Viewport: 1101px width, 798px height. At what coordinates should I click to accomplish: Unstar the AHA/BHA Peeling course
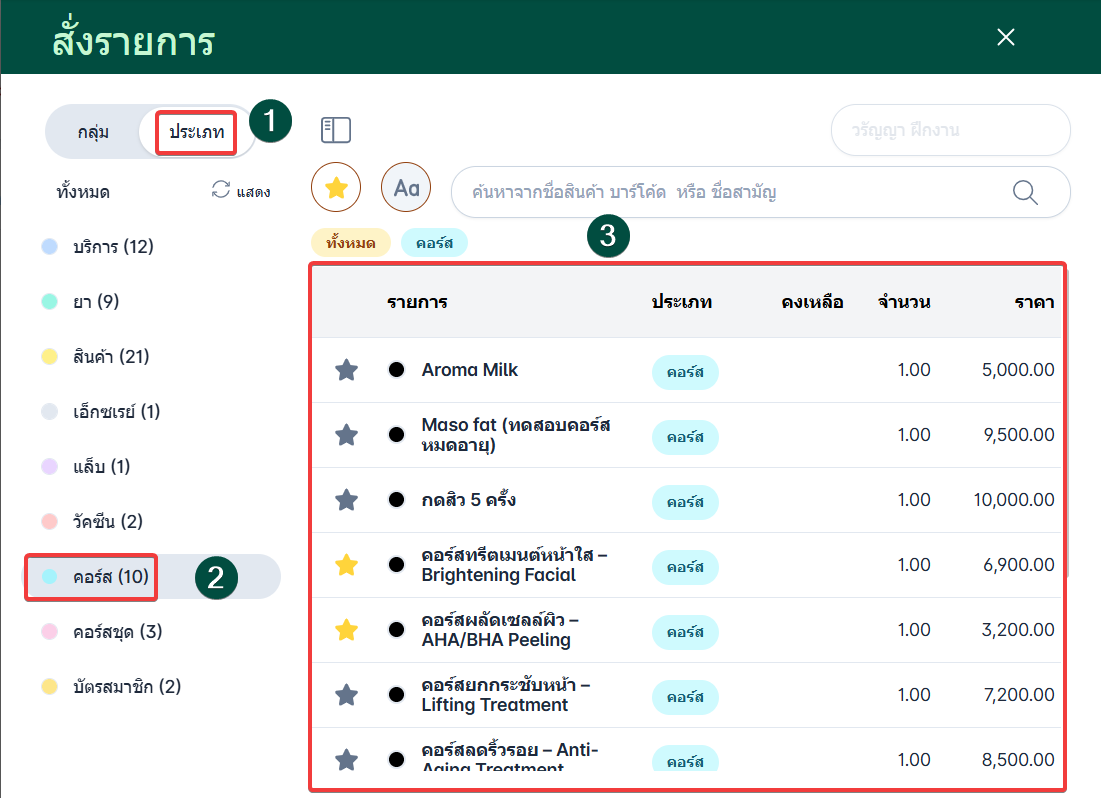point(346,630)
